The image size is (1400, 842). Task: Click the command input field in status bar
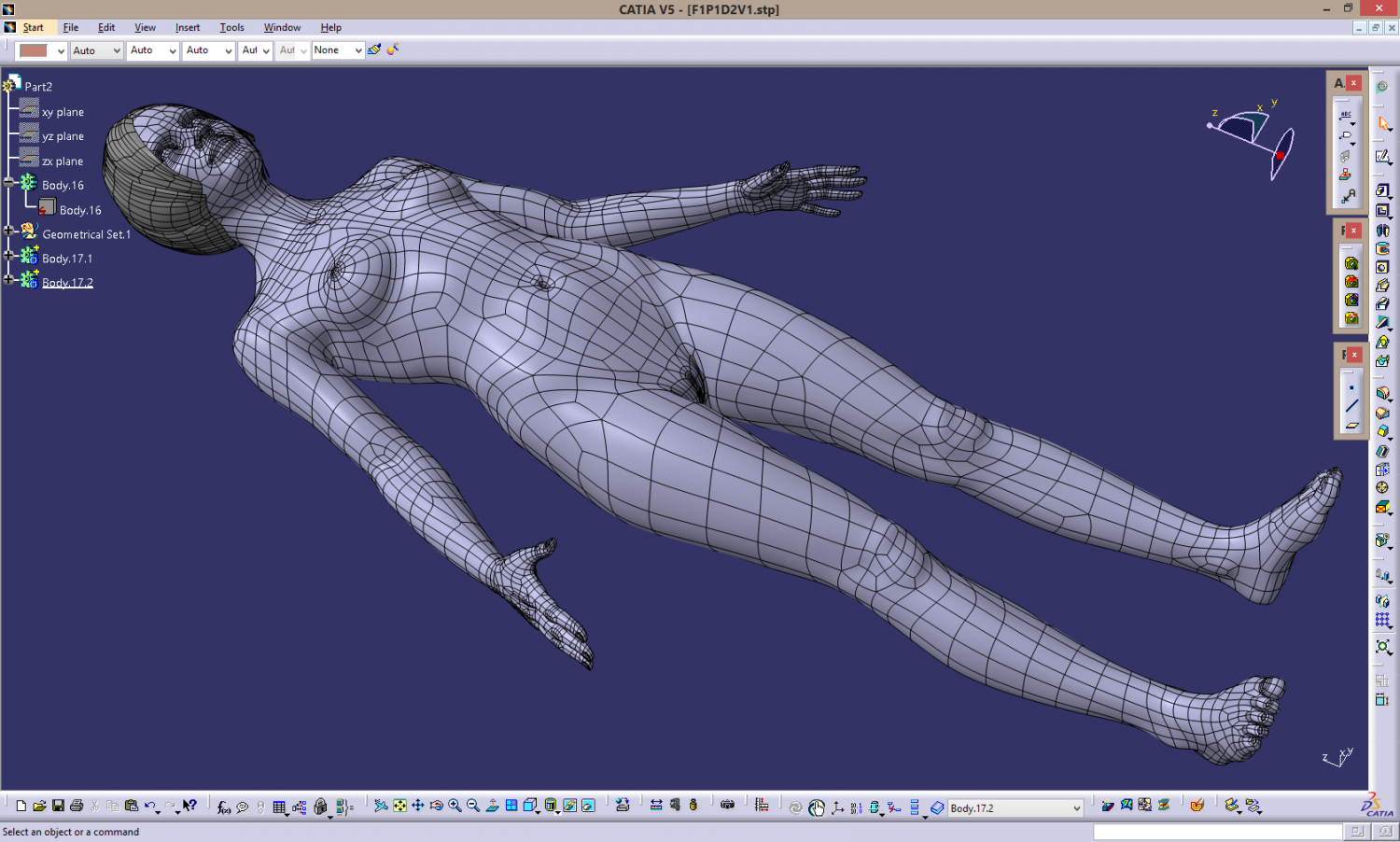pyautogui.click(x=1218, y=831)
